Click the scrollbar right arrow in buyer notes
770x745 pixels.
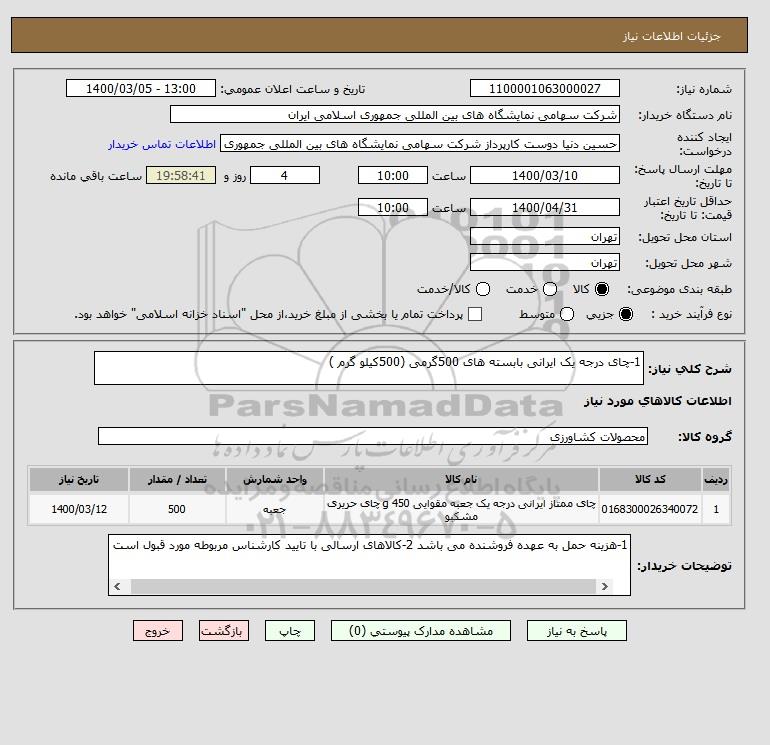605,586
